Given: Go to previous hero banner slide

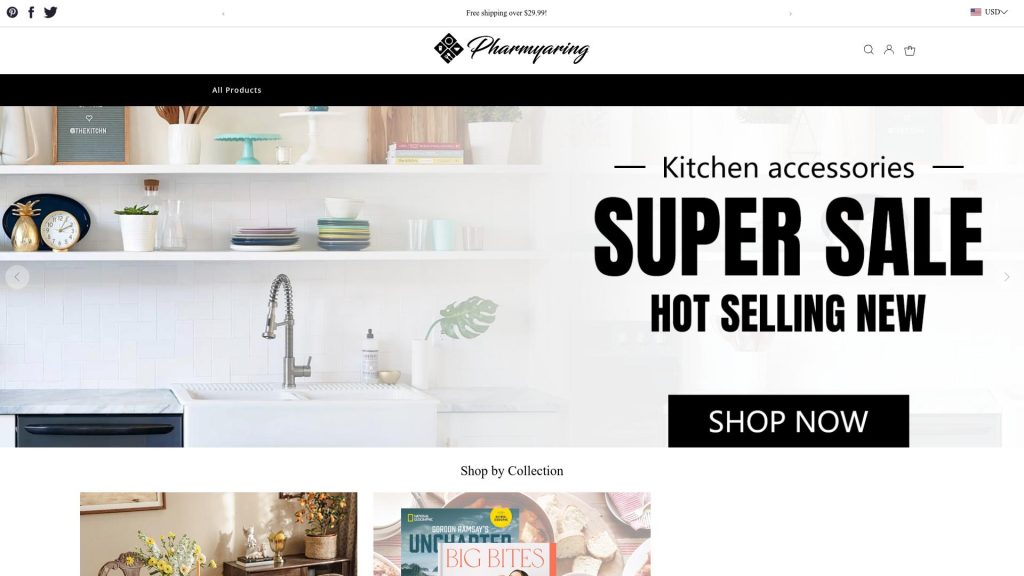Looking at the screenshot, I should [x=17, y=277].
